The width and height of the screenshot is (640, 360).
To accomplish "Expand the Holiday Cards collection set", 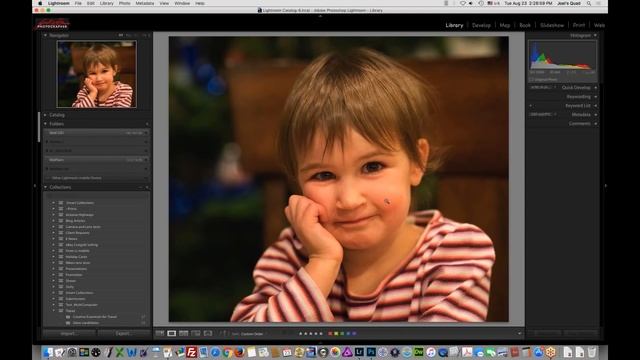I will tap(53, 257).
